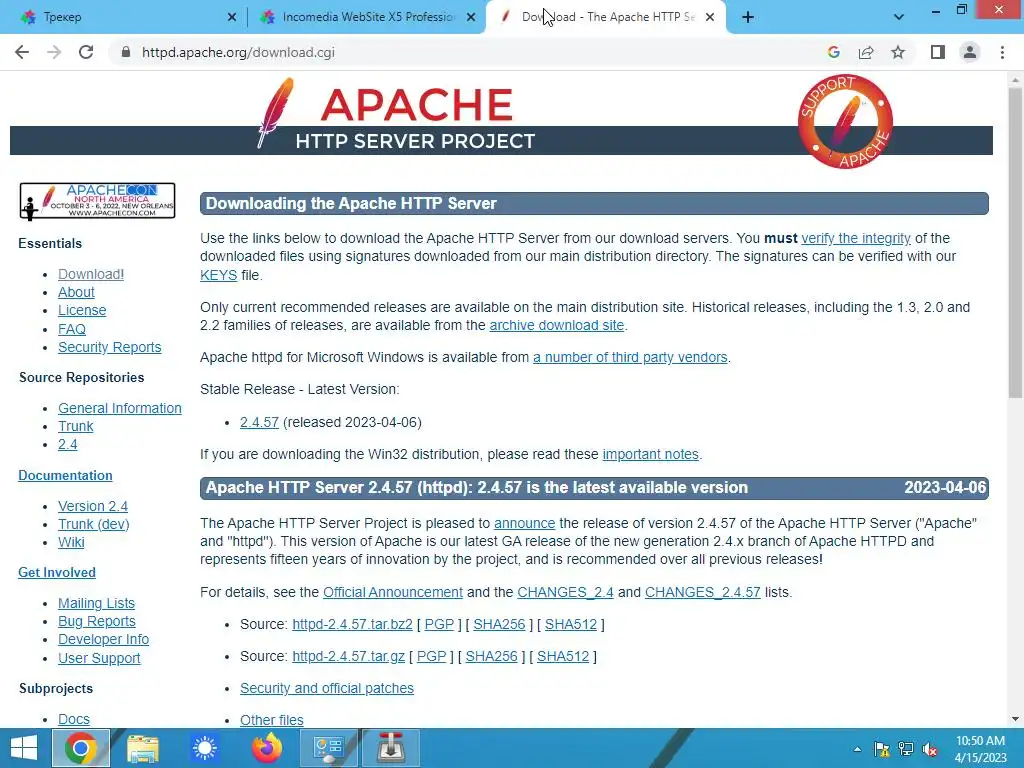Open a number of third party vendors link
This screenshot has width=1024, height=768.
[x=630, y=357]
